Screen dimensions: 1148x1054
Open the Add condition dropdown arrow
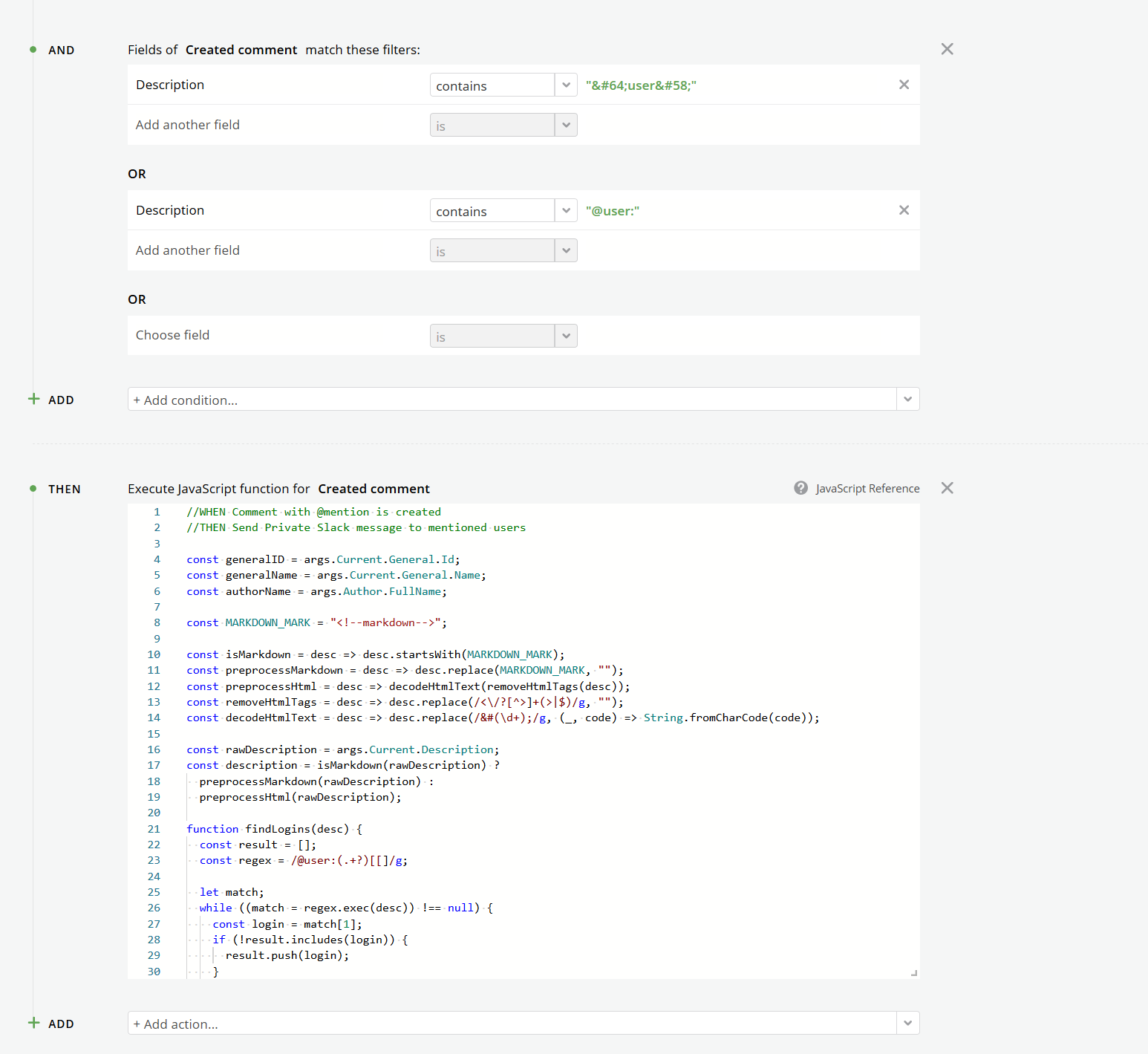[907, 399]
